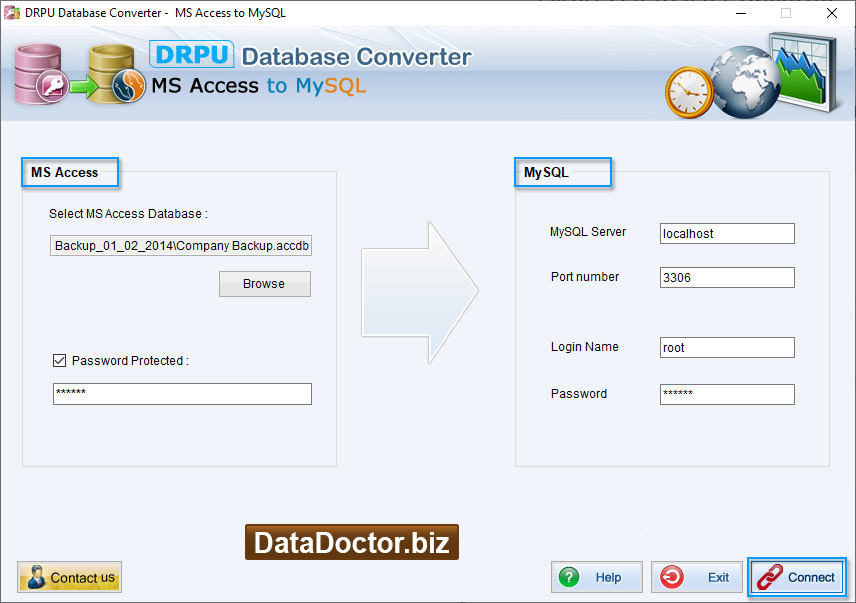Click the clock icon in banner
Viewport: 856px width, 603px height.
point(688,92)
